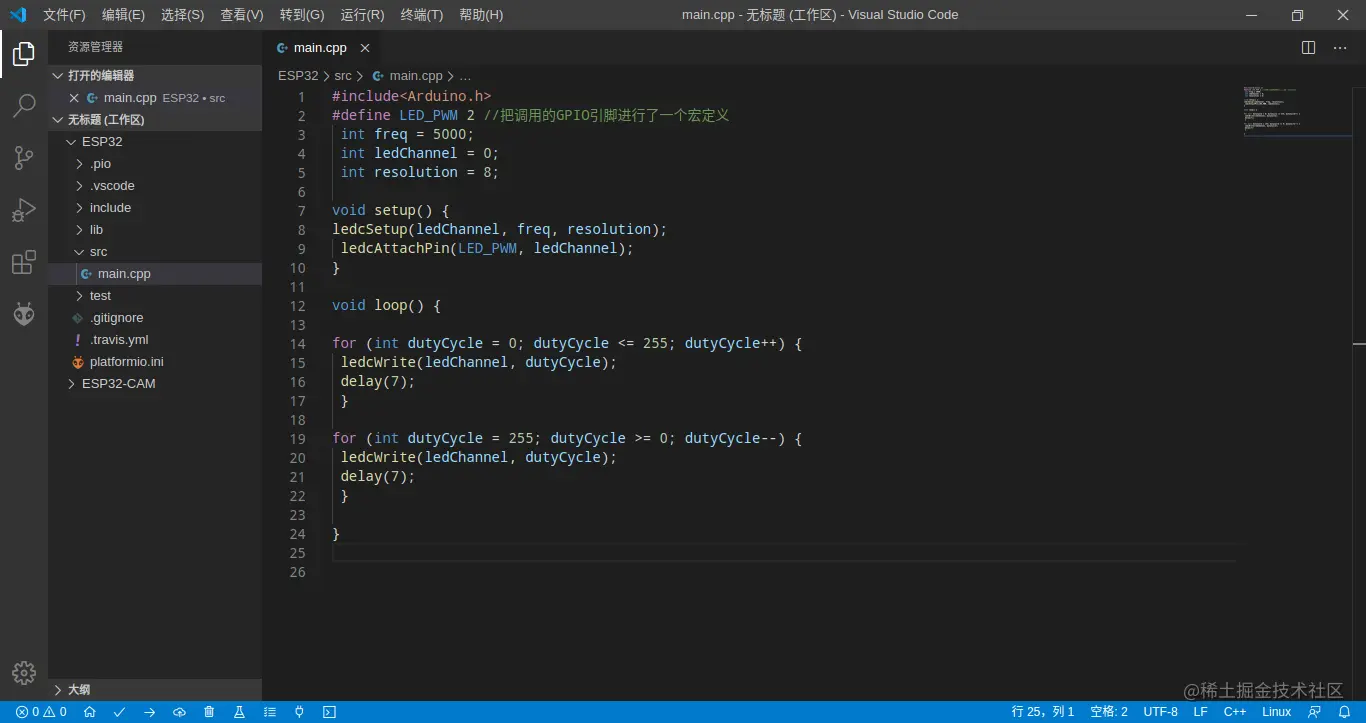Click line number 12 in gutter
Image resolution: width=1366 pixels, height=723 pixels.
[297, 306]
